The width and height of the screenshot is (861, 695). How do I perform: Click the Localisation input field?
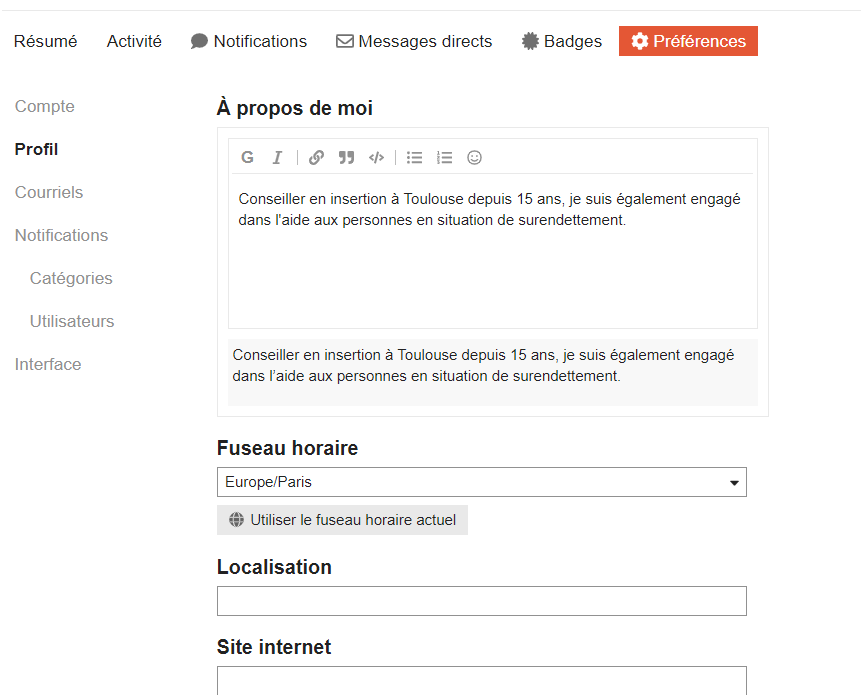pos(482,601)
